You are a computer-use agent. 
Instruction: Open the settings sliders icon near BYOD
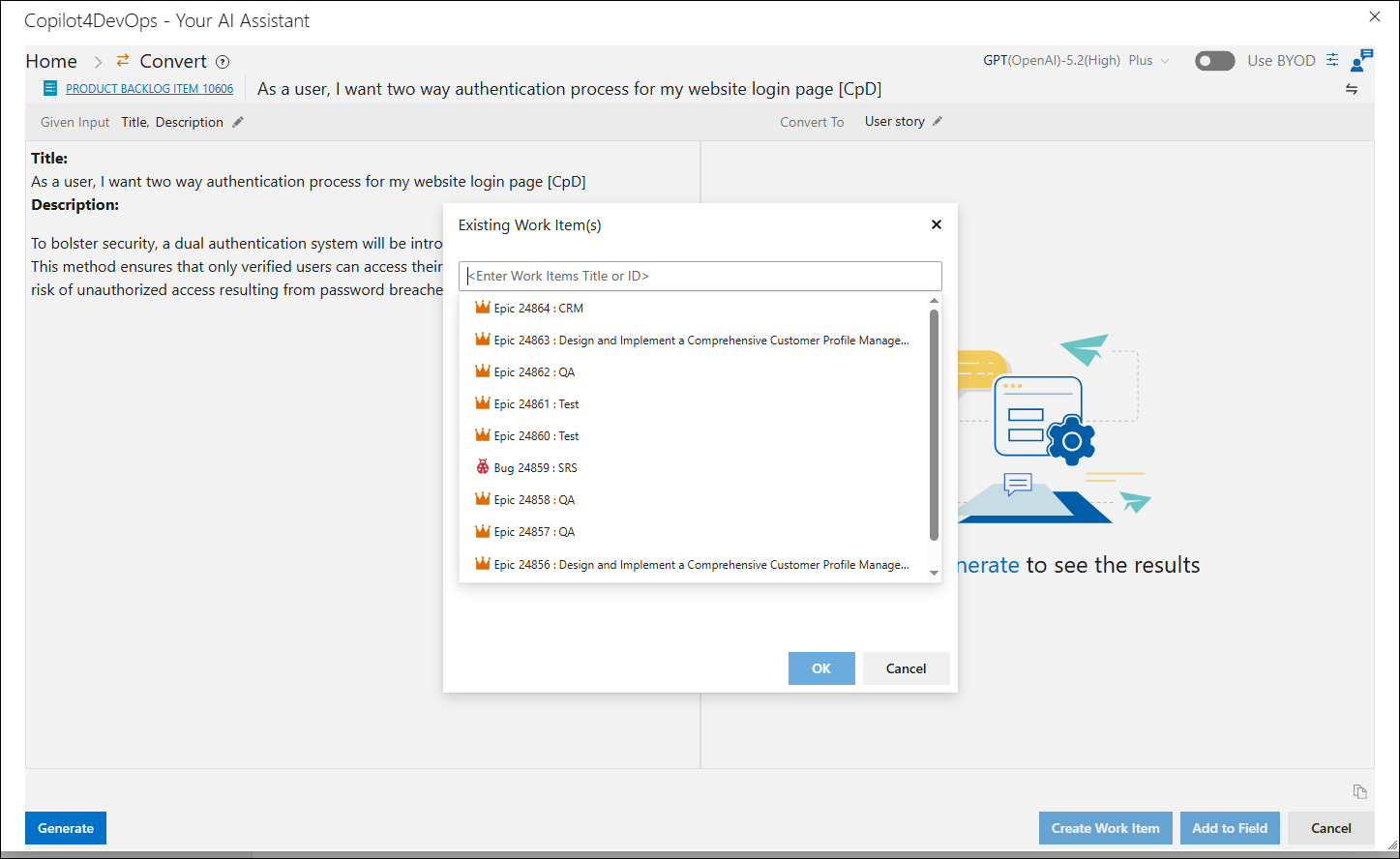click(x=1332, y=60)
